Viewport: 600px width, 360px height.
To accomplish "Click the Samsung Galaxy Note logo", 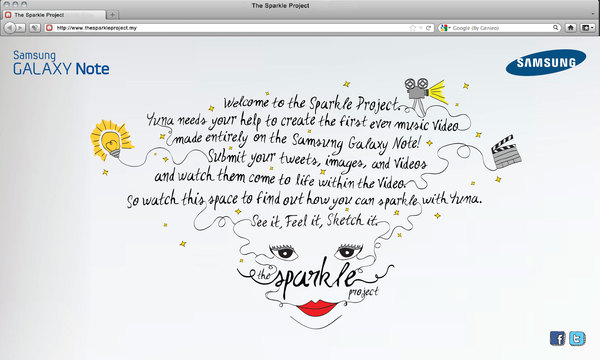I will 61,63.
